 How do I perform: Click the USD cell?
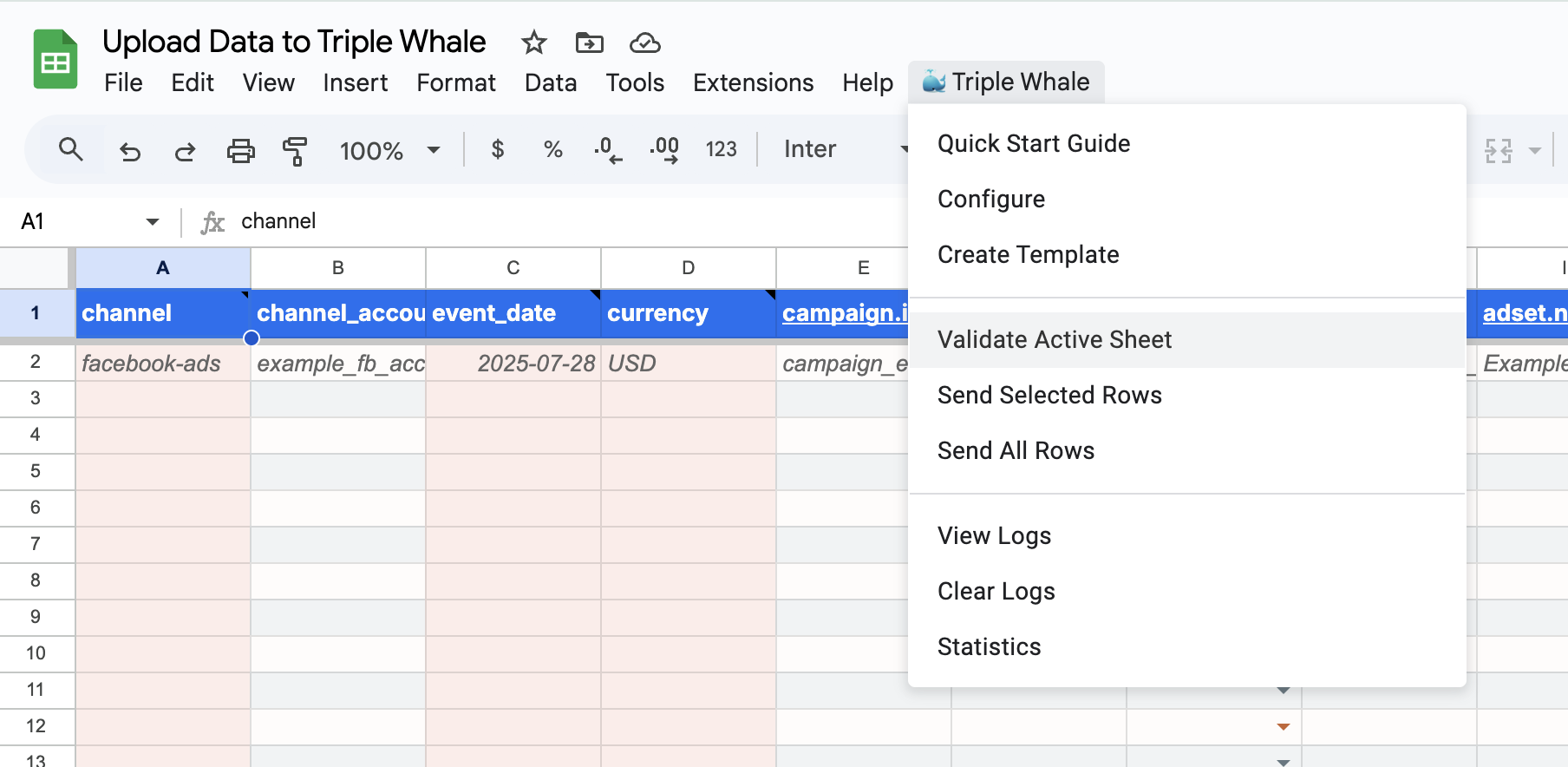tap(689, 363)
